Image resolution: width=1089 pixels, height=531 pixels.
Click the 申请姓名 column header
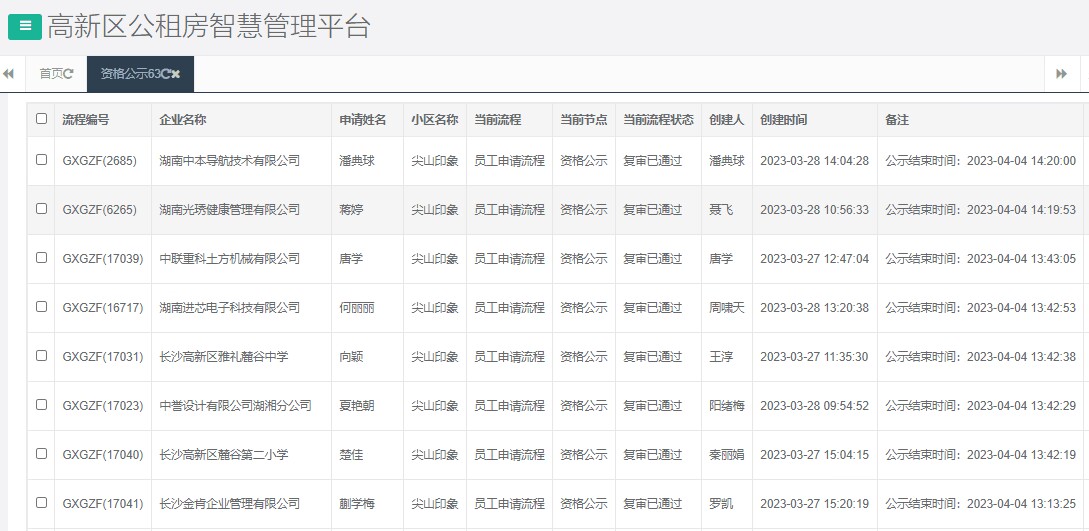[367, 119]
